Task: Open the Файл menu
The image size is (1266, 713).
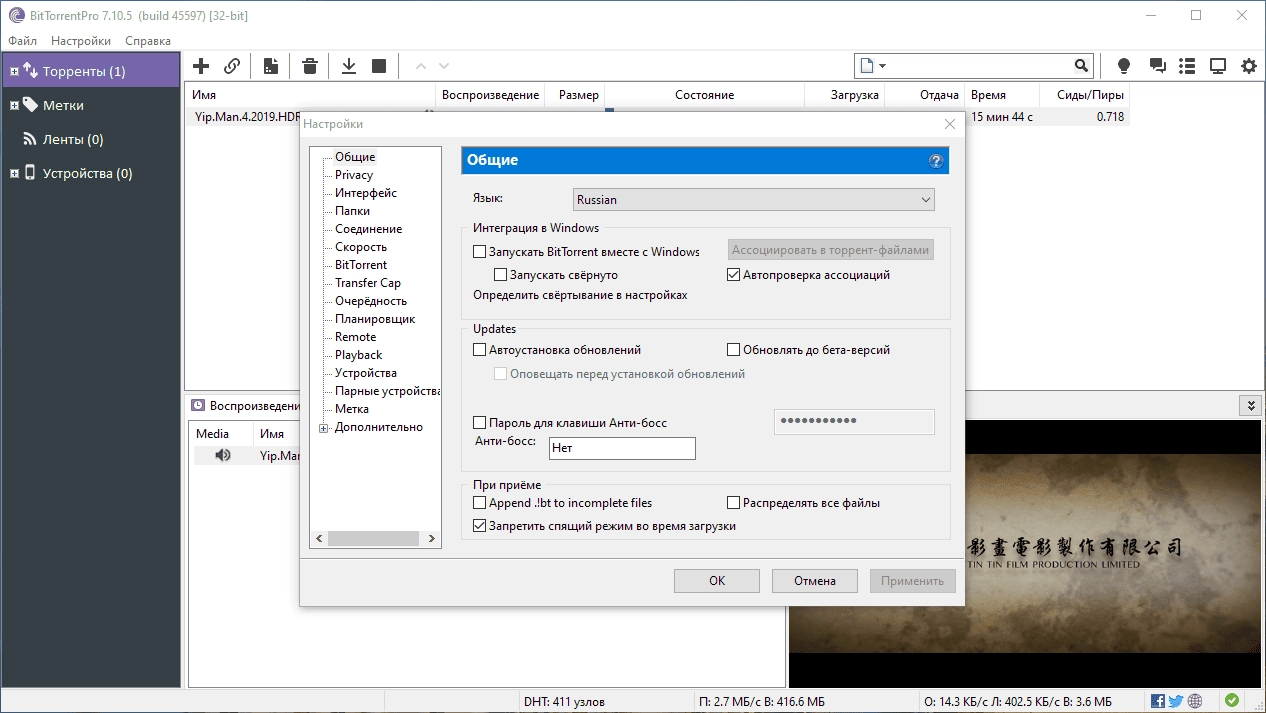Action: tap(22, 41)
